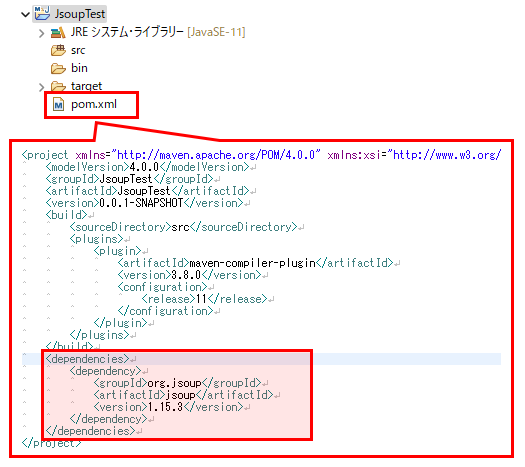The image size is (525, 467).
Task: Select the pom.xml file label
Action: 94,104
